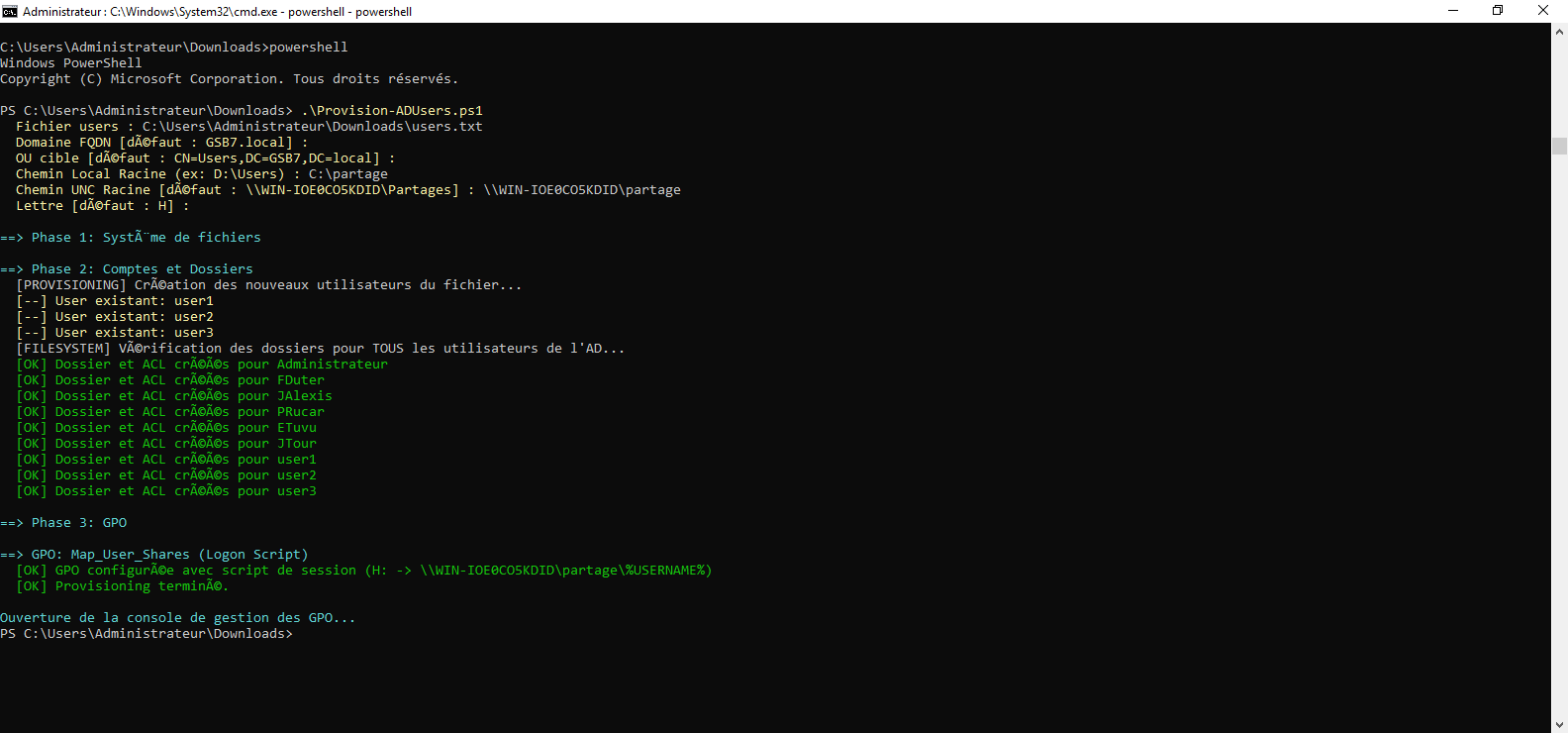Click 'Ouverture de la console de gestion des GPO...'

click(x=178, y=617)
